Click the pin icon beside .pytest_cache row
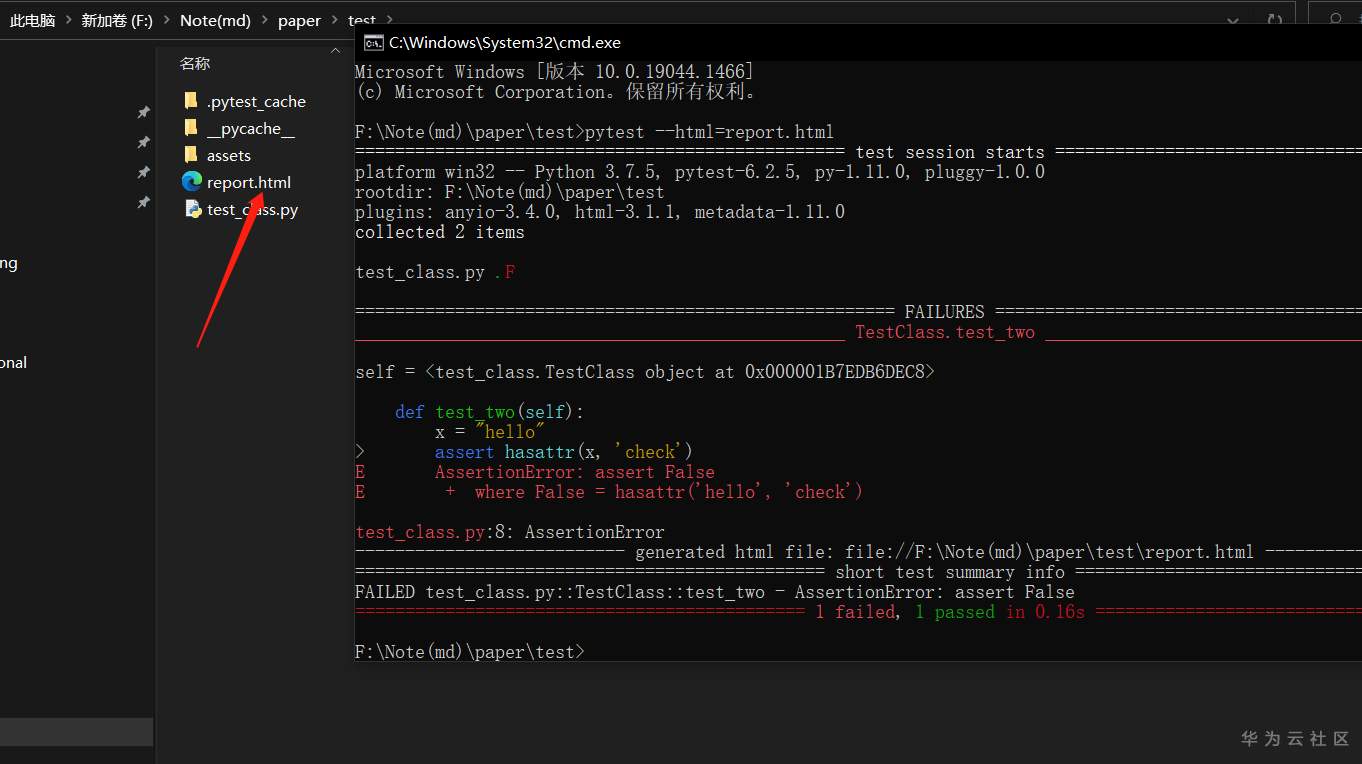Viewport: 1362px width, 764px height. [x=143, y=112]
